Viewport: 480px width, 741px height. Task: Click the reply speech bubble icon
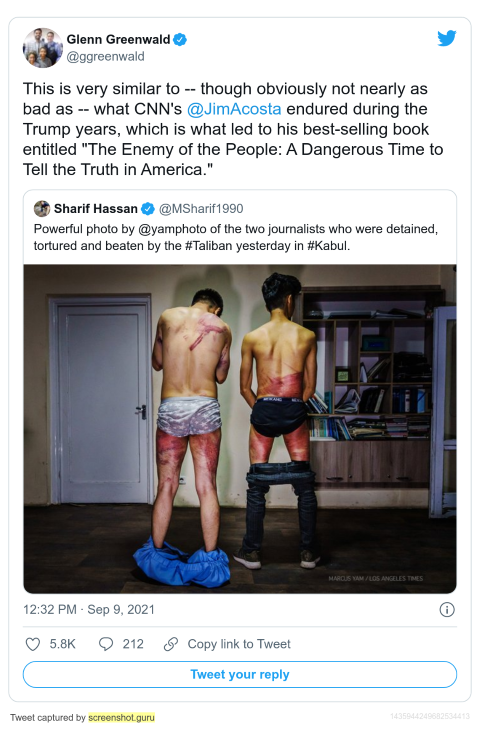106,644
